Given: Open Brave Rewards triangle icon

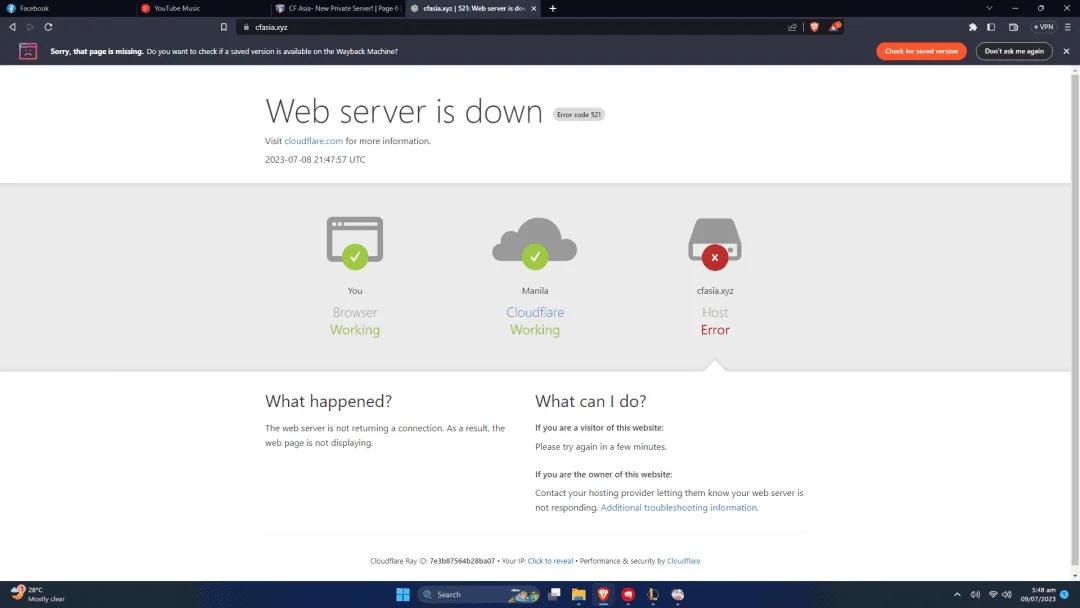Looking at the screenshot, I should 834,27.
